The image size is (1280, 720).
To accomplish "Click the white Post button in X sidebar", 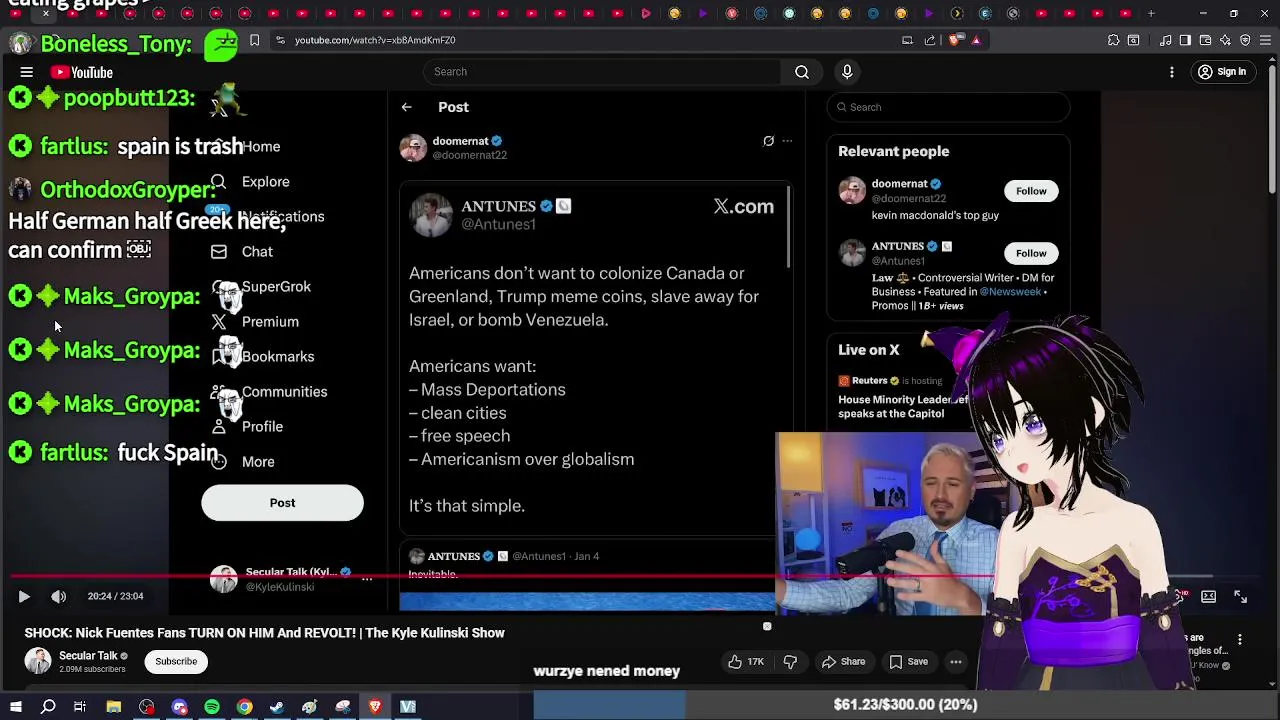I will click(x=282, y=503).
